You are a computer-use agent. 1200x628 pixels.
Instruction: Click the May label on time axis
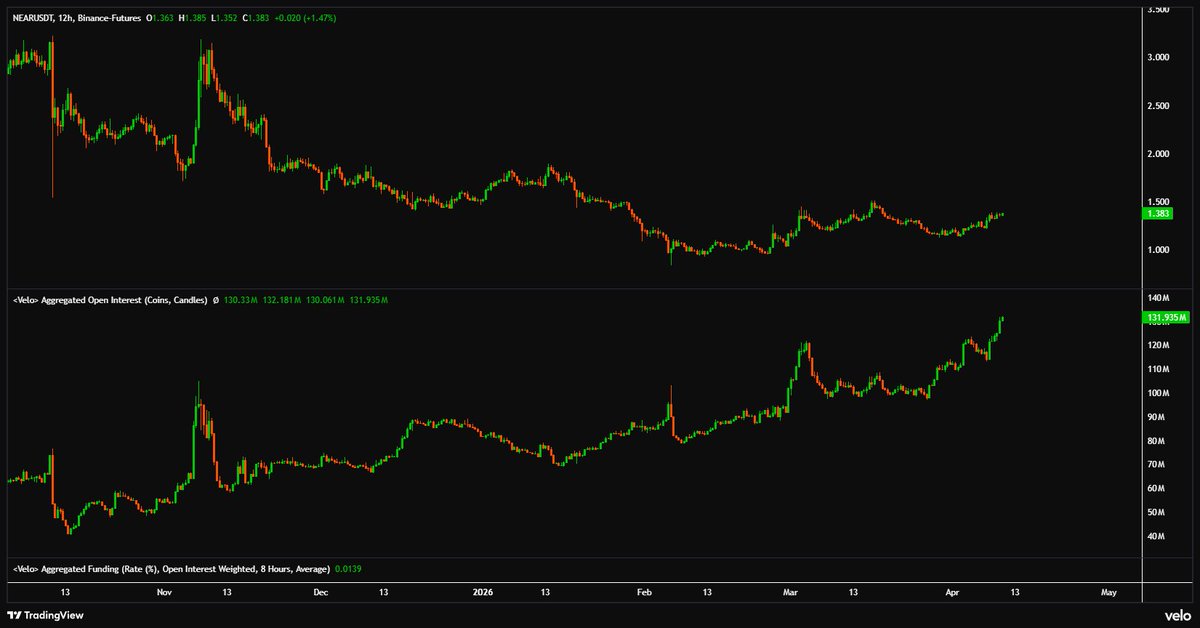point(1108,592)
